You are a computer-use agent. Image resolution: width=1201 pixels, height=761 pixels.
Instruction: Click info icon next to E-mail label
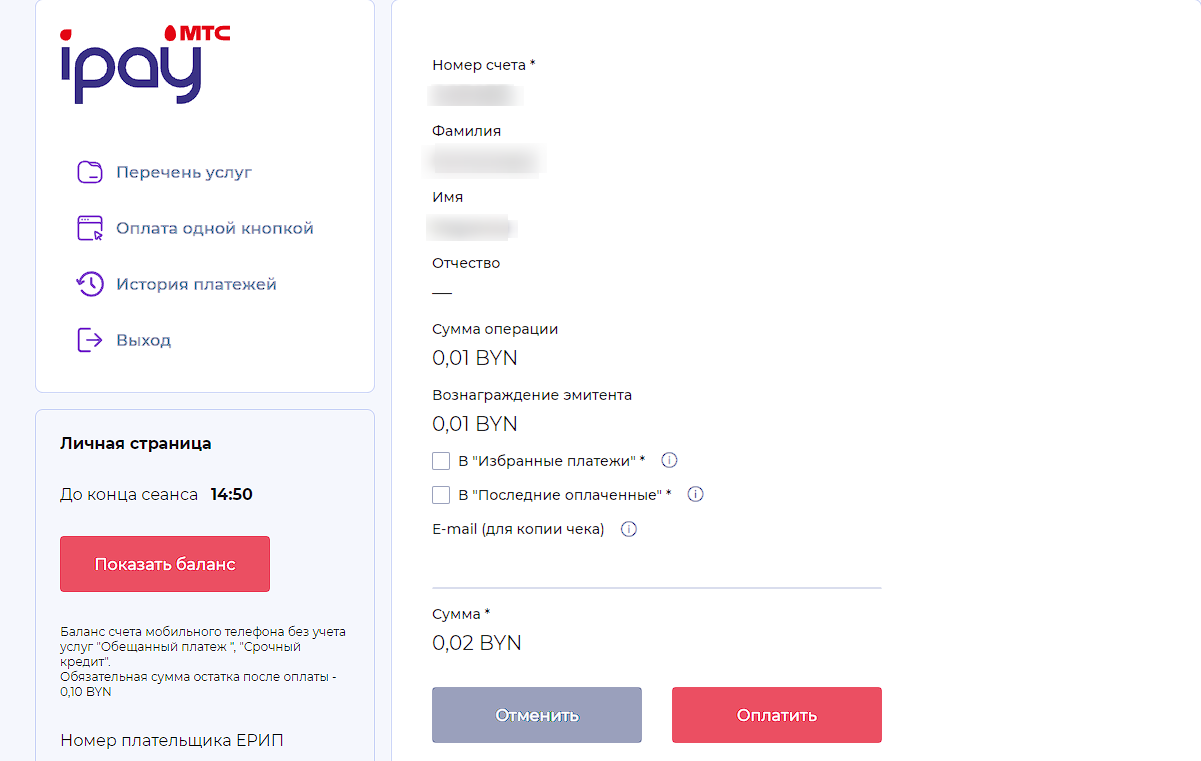(629, 530)
